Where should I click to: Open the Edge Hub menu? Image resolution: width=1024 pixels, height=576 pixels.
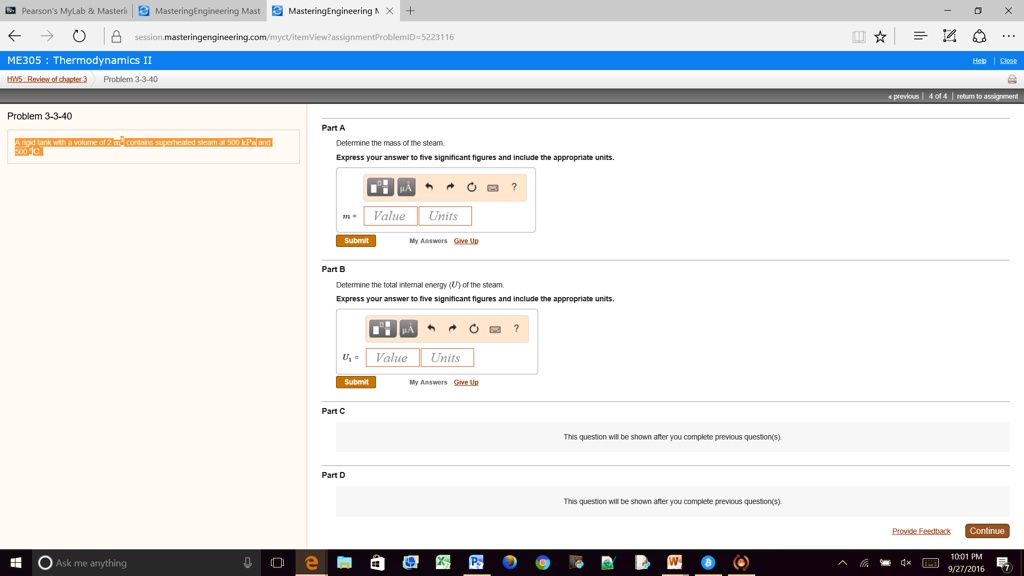920,37
